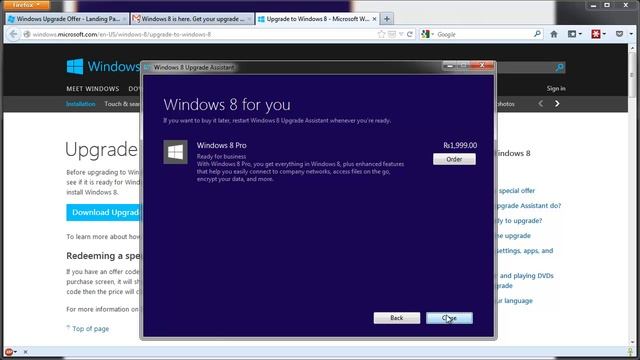Select the Touch & search sub-navigation item

(122, 104)
